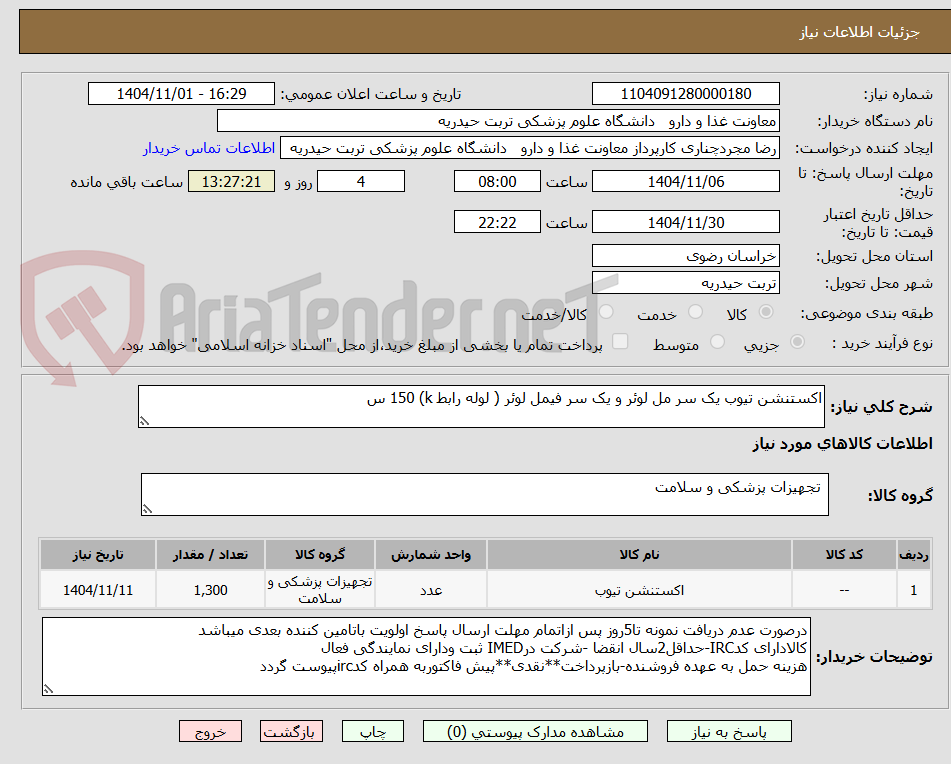The height and width of the screenshot is (764, 951).
Task: Click the resize grip of توضیحات خریدار box
Action: tap(49, 689)
